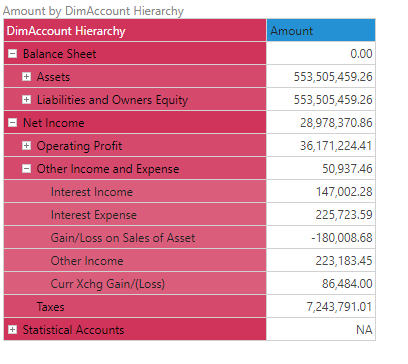Click the Balance Sheet amount 0.00
Image resolution: width=408 pixels, height=364 pixels.
[x=361, y=54]
